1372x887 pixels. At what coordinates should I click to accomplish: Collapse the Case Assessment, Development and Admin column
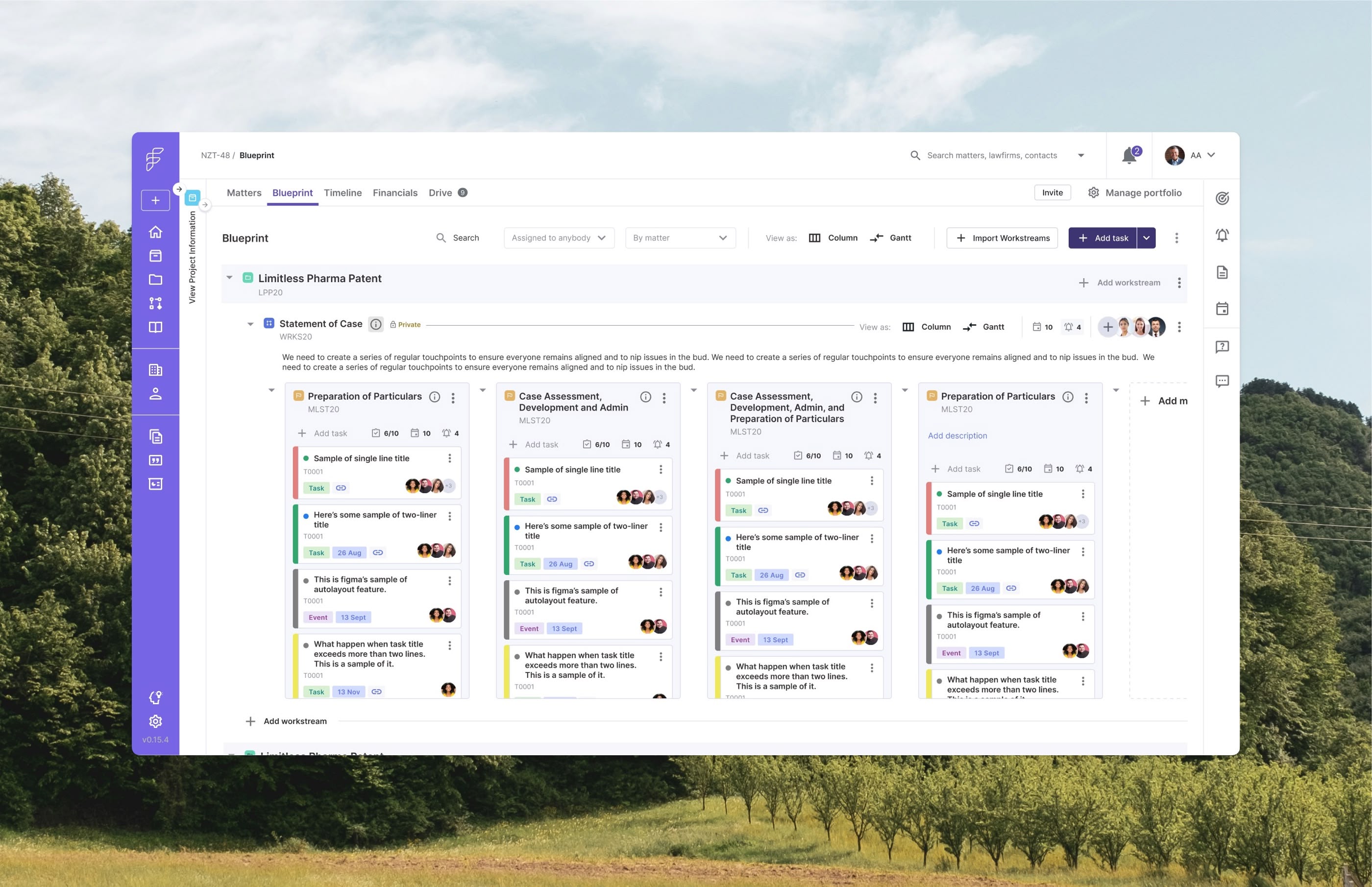[483, 390]
